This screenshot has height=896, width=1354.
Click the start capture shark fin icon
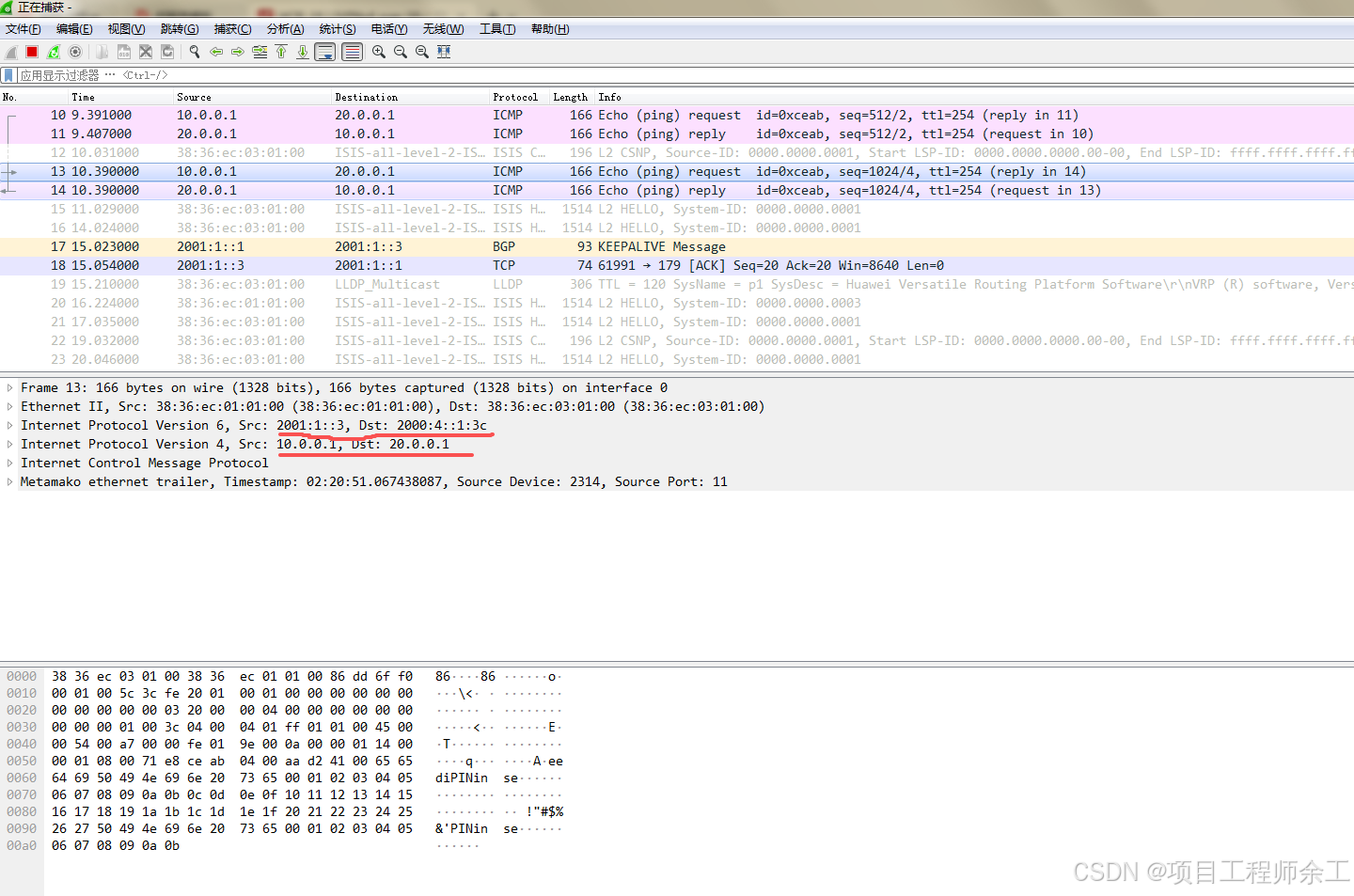point(11,53)
